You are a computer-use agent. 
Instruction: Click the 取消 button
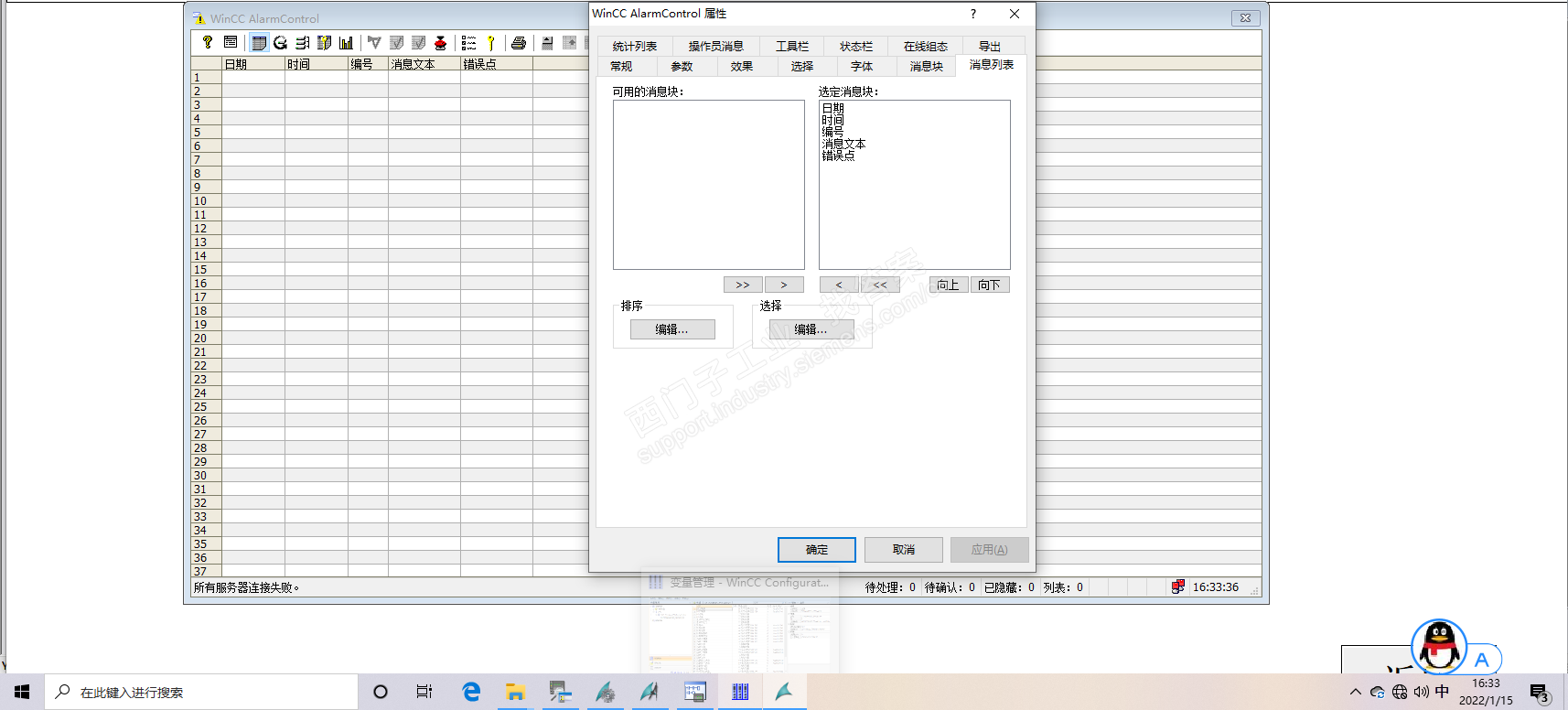(904, 550)
